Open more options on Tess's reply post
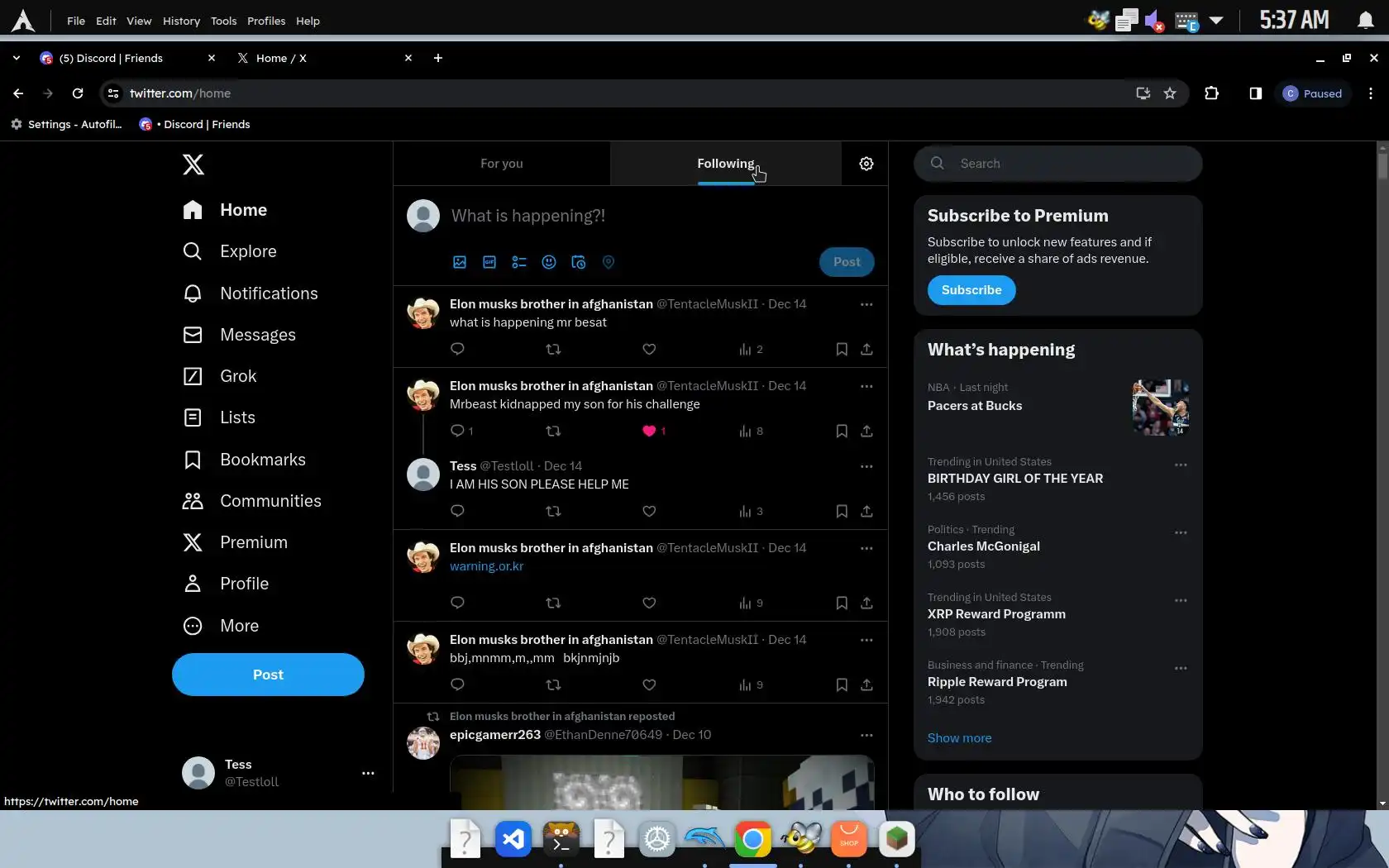 tap(866, 466)
